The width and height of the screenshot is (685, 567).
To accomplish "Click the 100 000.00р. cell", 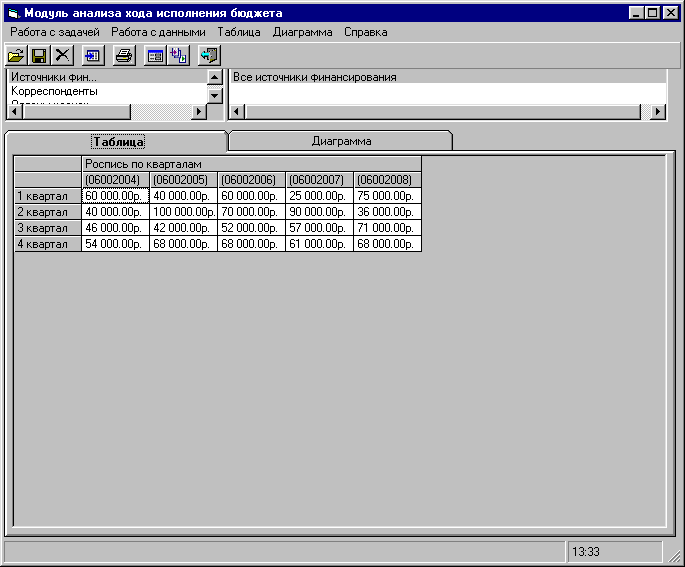I will [x=183, y=212].
